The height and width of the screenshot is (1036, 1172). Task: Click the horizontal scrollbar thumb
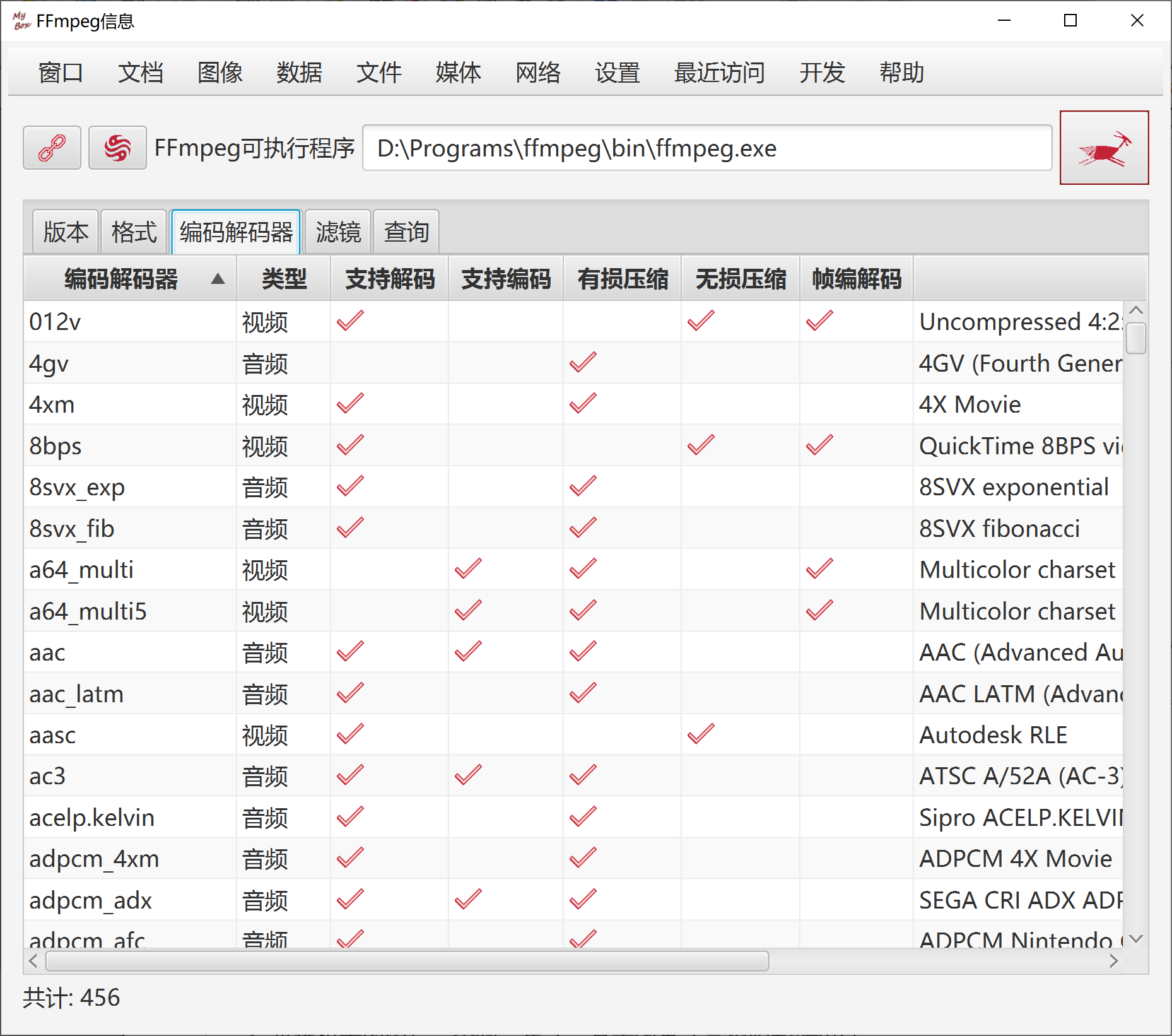[407, 961]
